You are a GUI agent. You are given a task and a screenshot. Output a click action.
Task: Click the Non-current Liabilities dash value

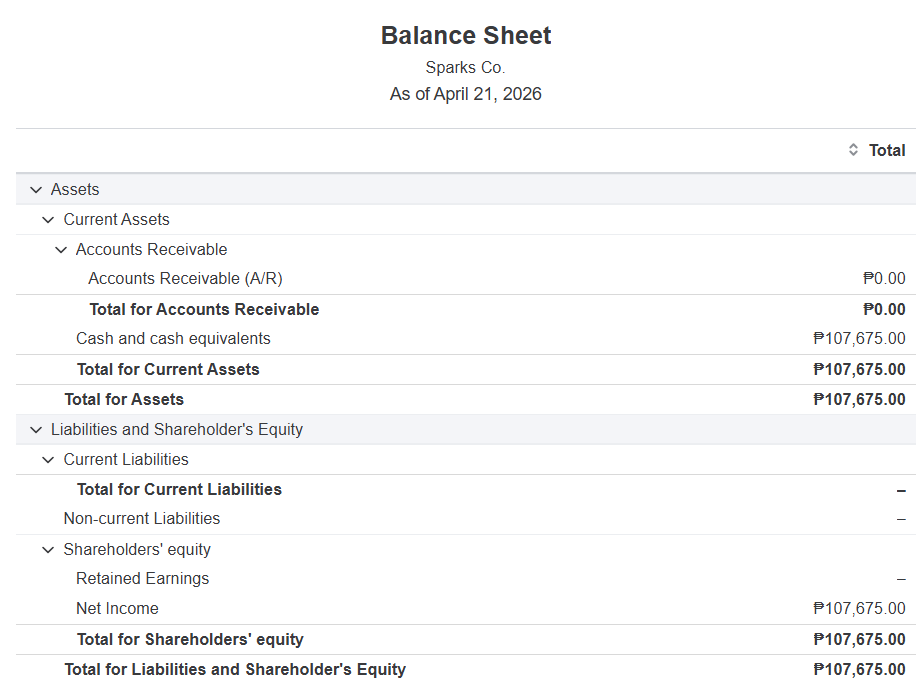pos(901,520)
